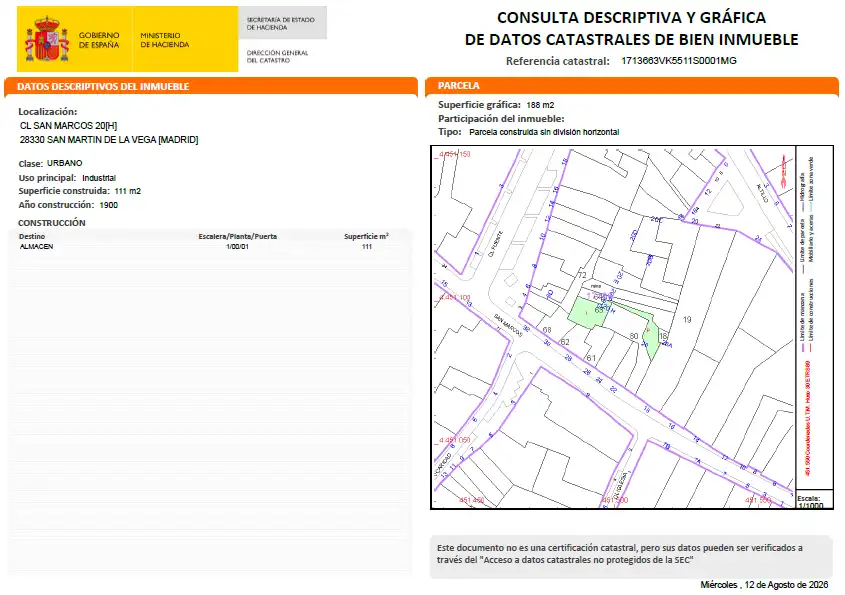This screenshot has width=845, height=595.
Task: Select cadastral reference 1713663VK5511S0001MG
Action: (x=678, y=60)
